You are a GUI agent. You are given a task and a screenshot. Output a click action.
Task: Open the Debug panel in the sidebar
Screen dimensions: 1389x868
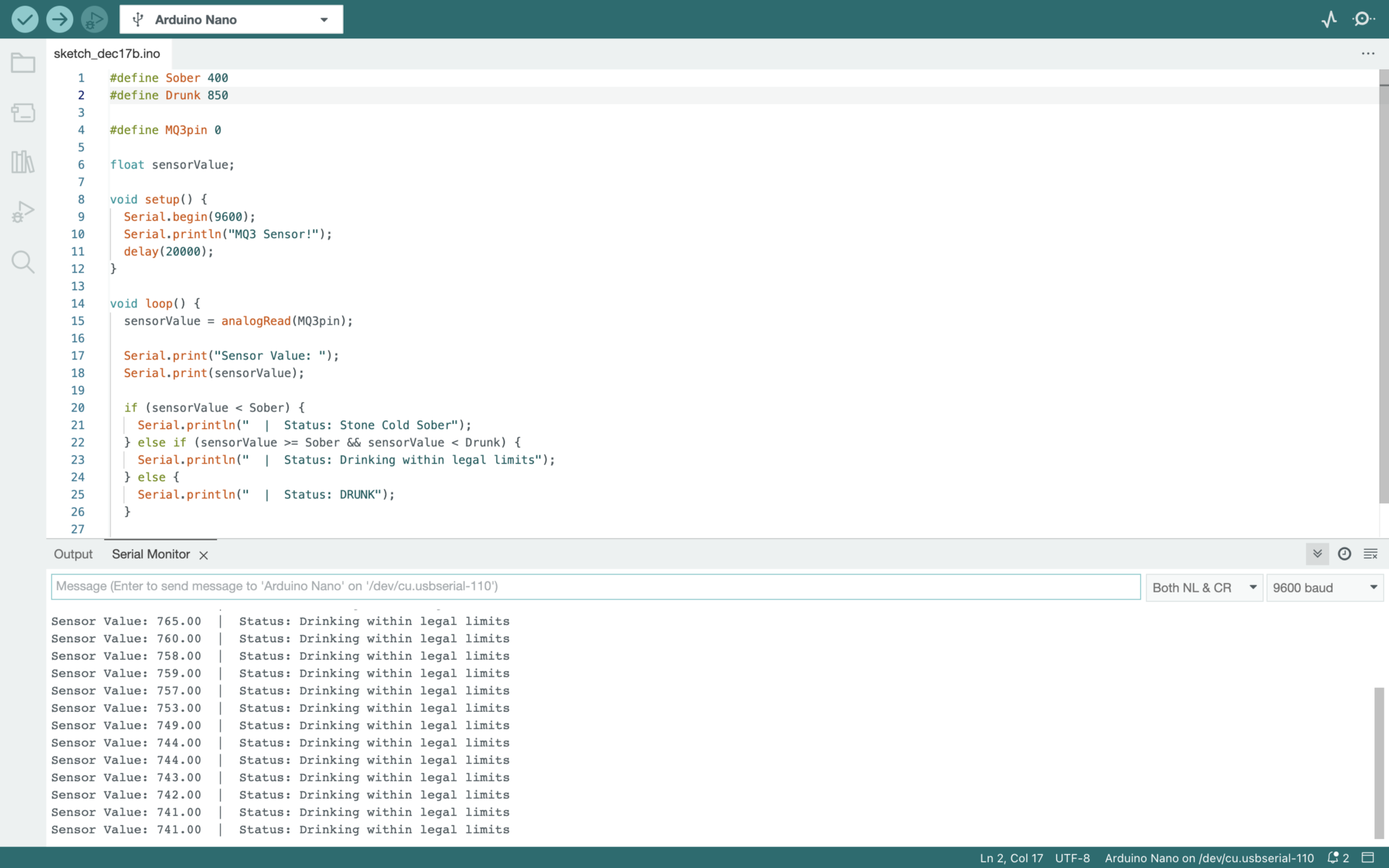pyautogui.click(x=23, y=212)
